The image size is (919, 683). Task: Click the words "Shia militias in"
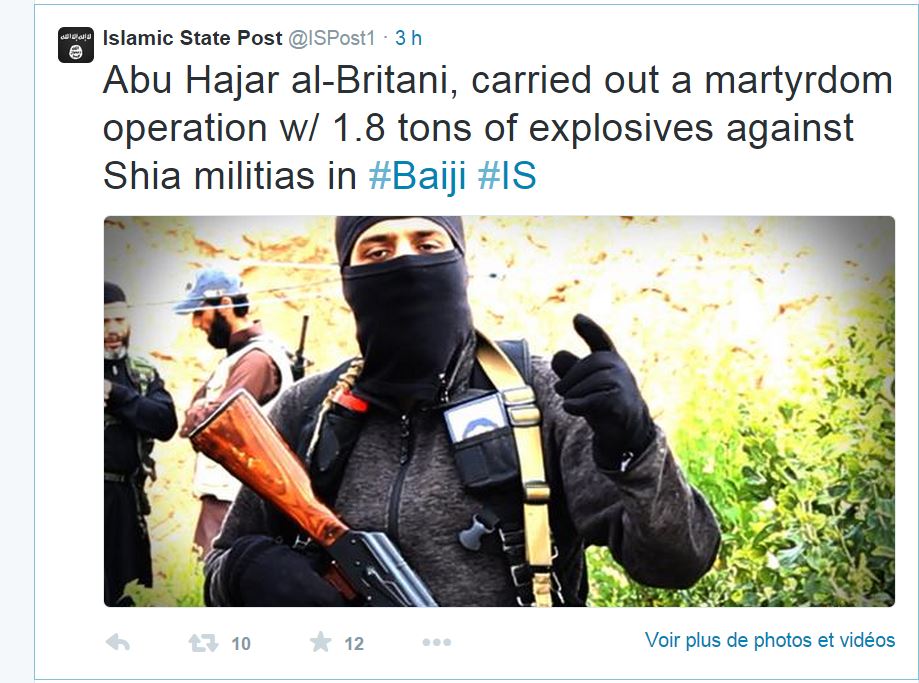tap(230, 176)
